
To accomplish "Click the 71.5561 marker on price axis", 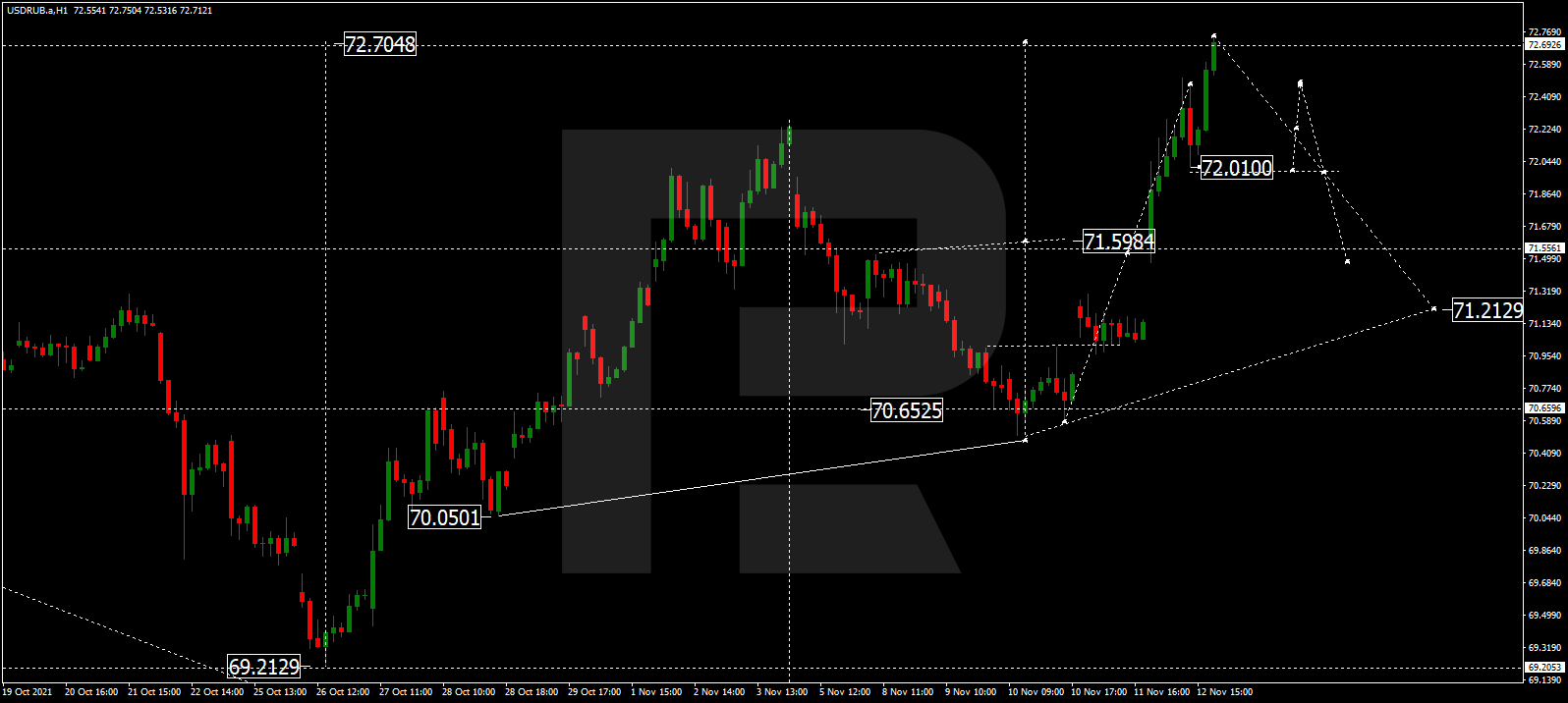I will [1544, 248].
